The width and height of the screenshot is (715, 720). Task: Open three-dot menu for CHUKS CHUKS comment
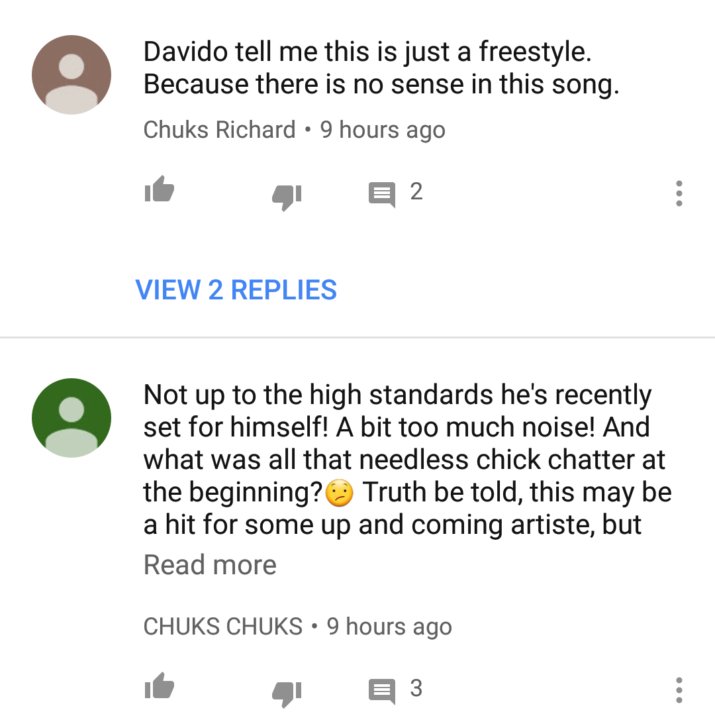pyautogui.click(x=679, y=690)
